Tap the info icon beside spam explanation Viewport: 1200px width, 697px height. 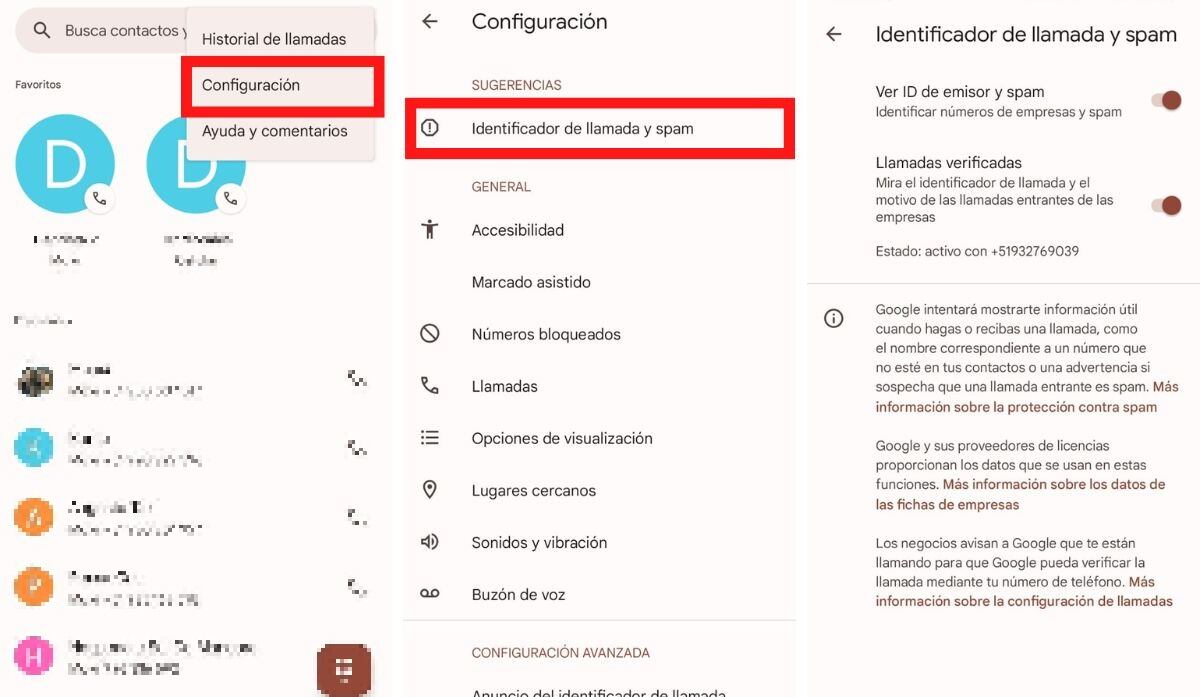tap(834, 318)
